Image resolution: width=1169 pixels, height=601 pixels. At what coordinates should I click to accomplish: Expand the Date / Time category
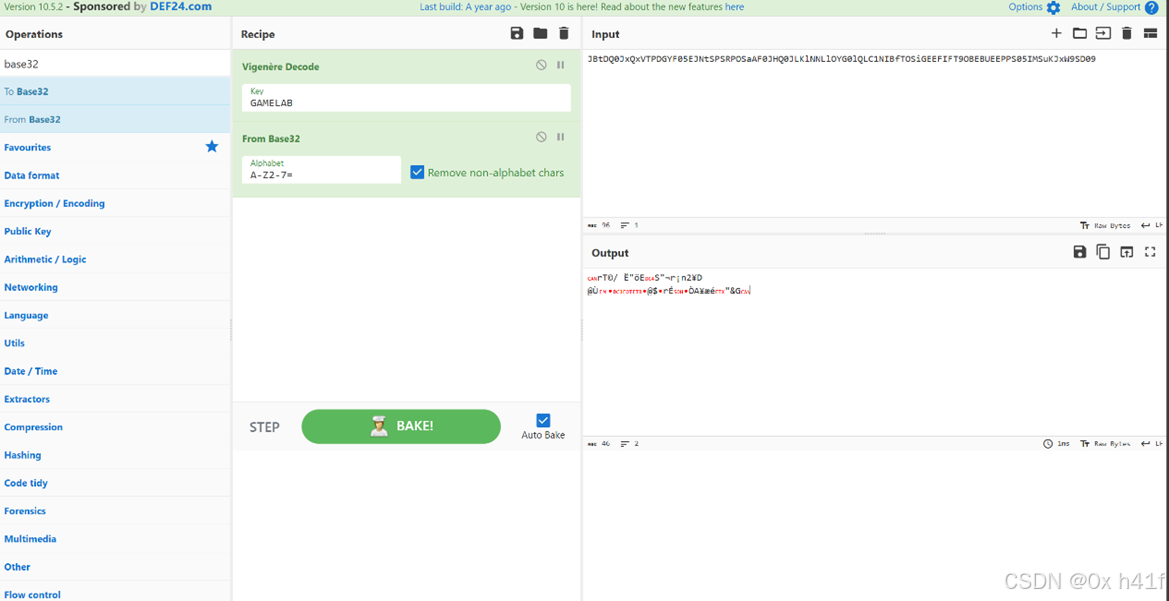(116, 371)
